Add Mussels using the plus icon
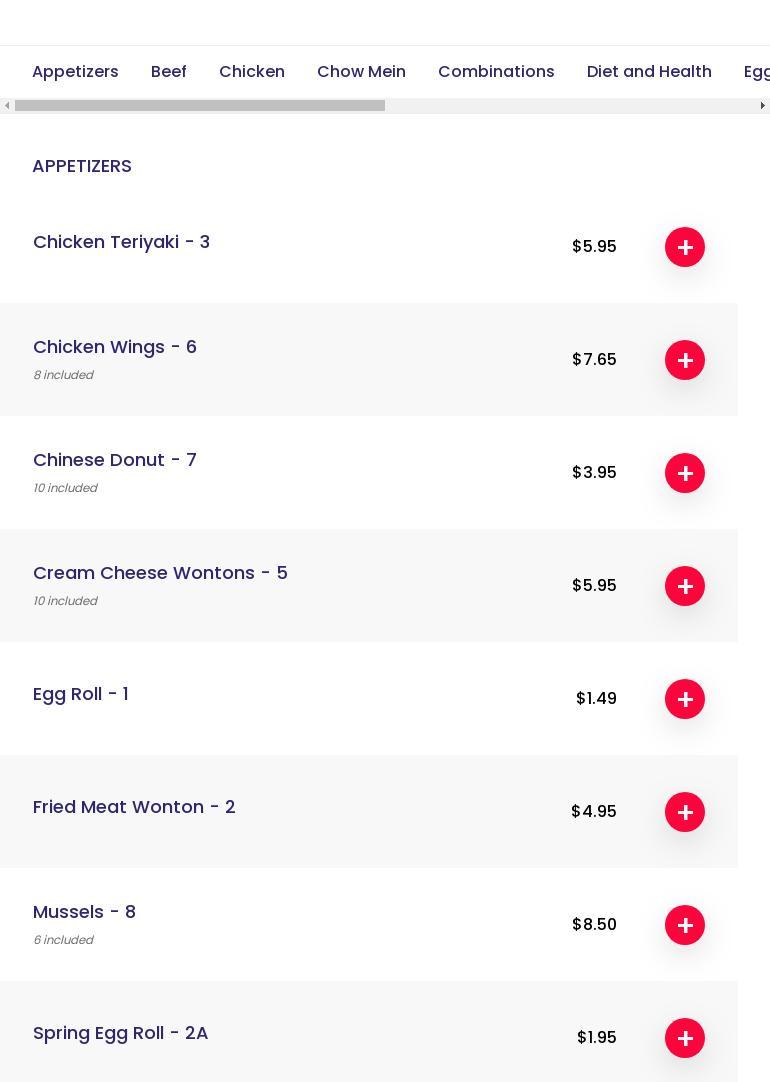 [x=685, y=925]
